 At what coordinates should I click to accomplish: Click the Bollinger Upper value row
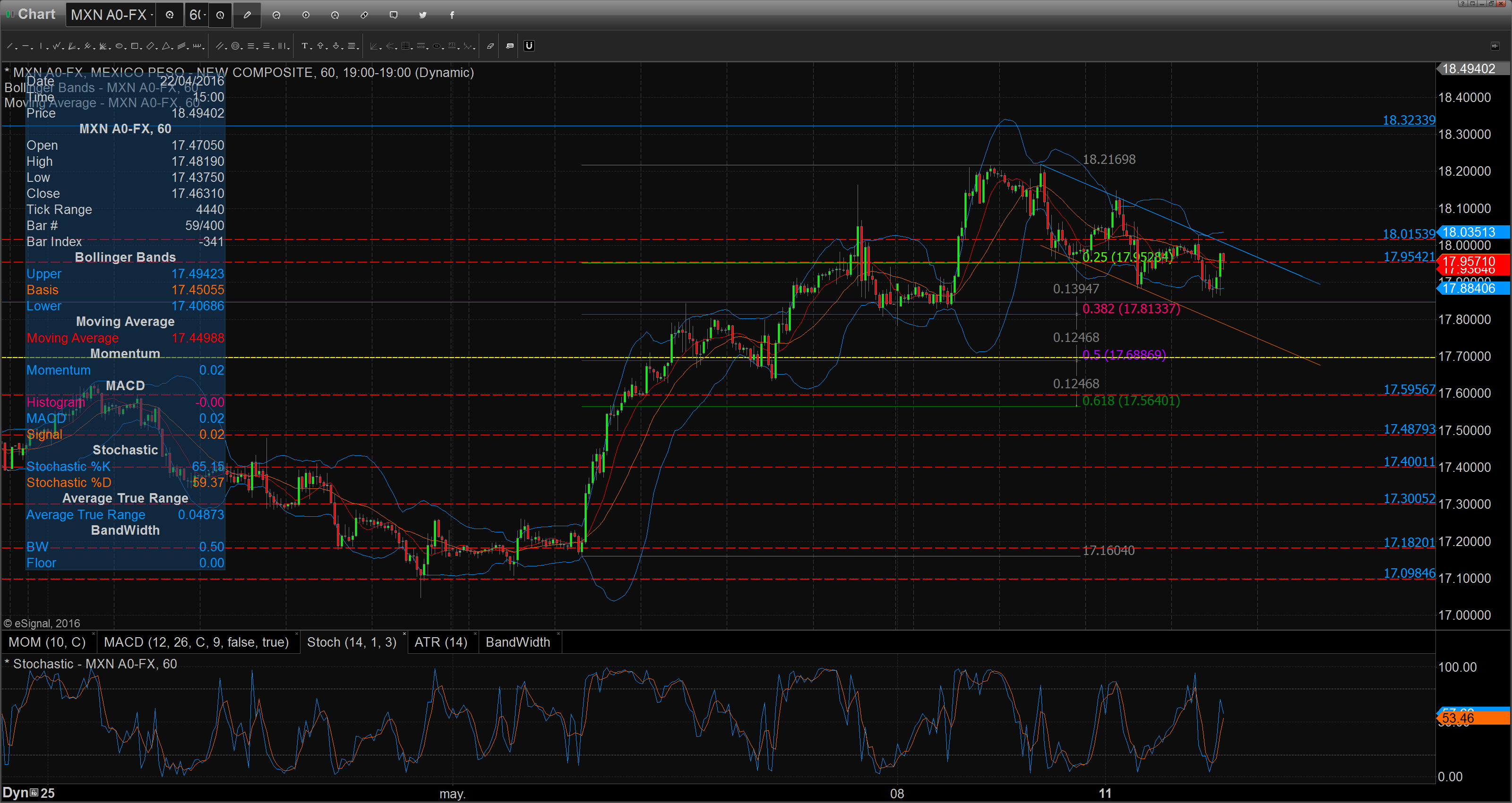(x=125, y=273)
